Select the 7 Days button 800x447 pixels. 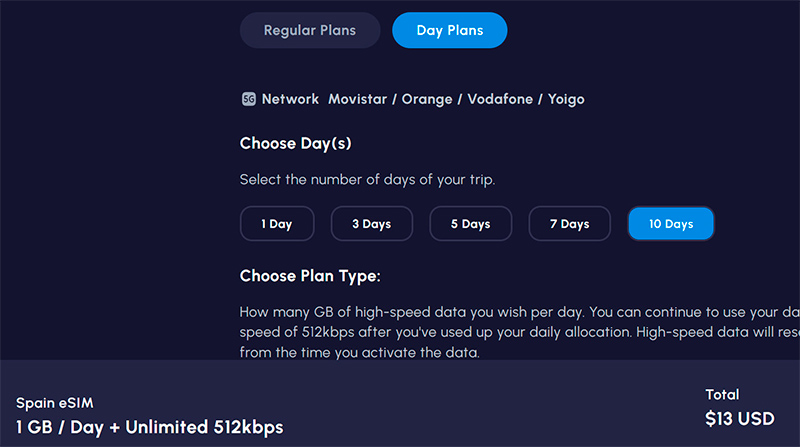coord(569,224)
